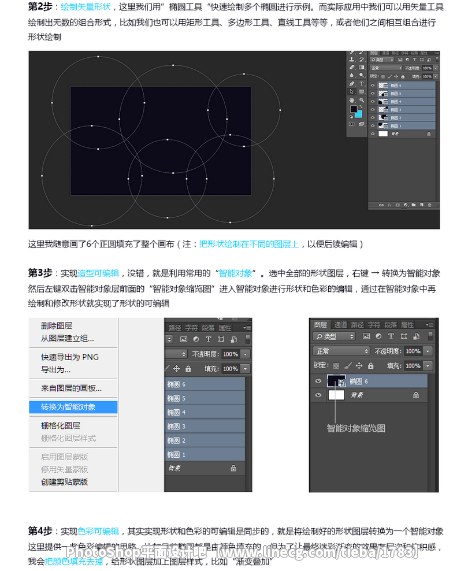The width and height of the screenshot is (474, 571).
Task: Click the foreground dark color swatch
Action: (353, 109)
